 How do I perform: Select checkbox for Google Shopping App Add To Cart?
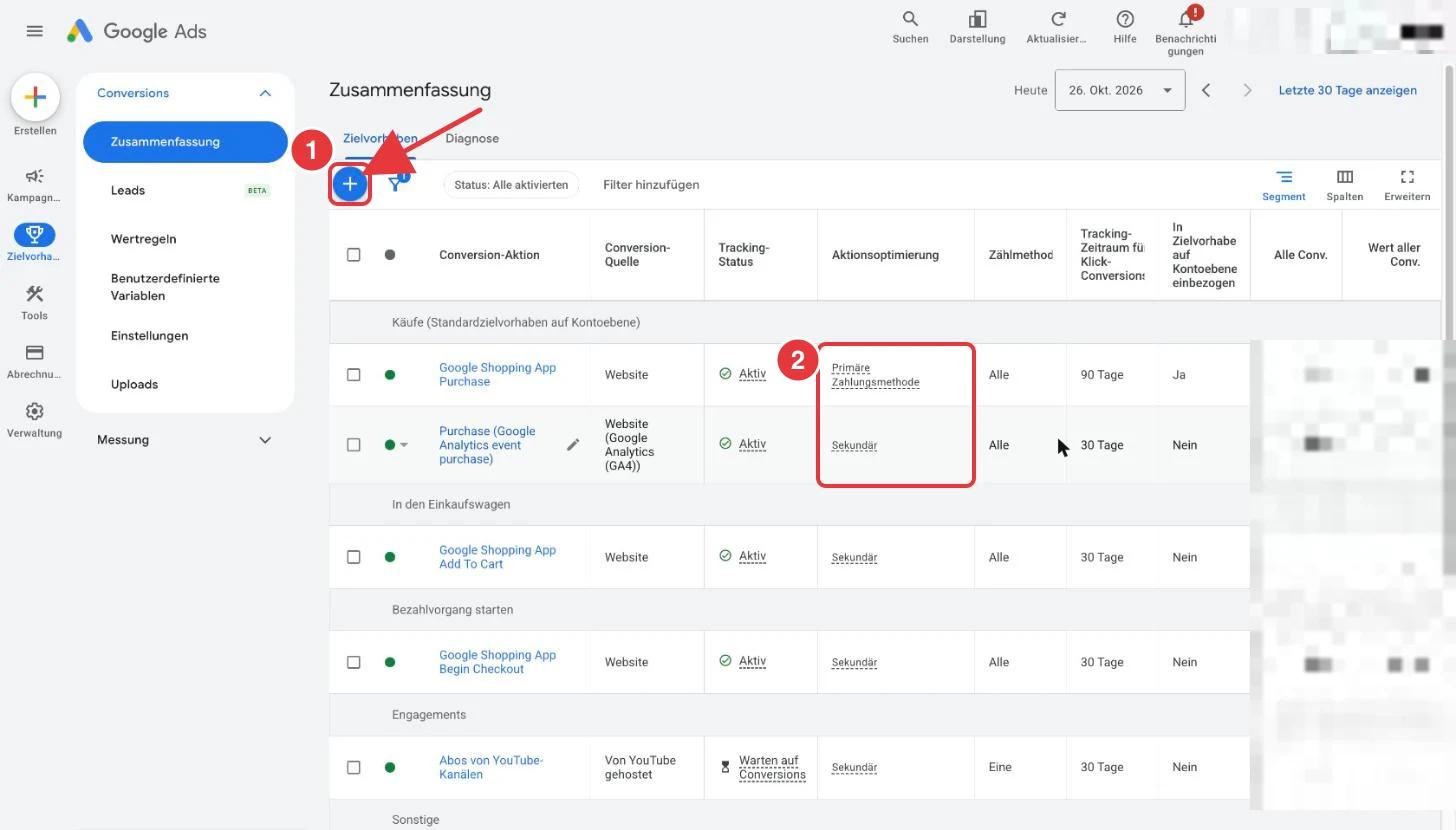[353, 557]
